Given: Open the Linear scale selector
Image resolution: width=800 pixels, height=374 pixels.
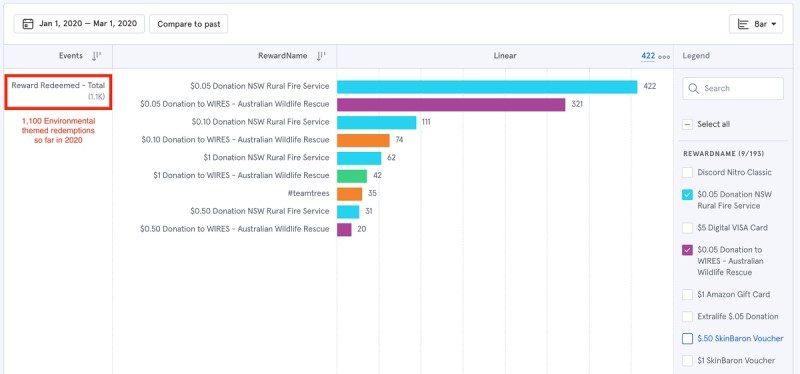Looking at the screenshot, I should 505,56.
